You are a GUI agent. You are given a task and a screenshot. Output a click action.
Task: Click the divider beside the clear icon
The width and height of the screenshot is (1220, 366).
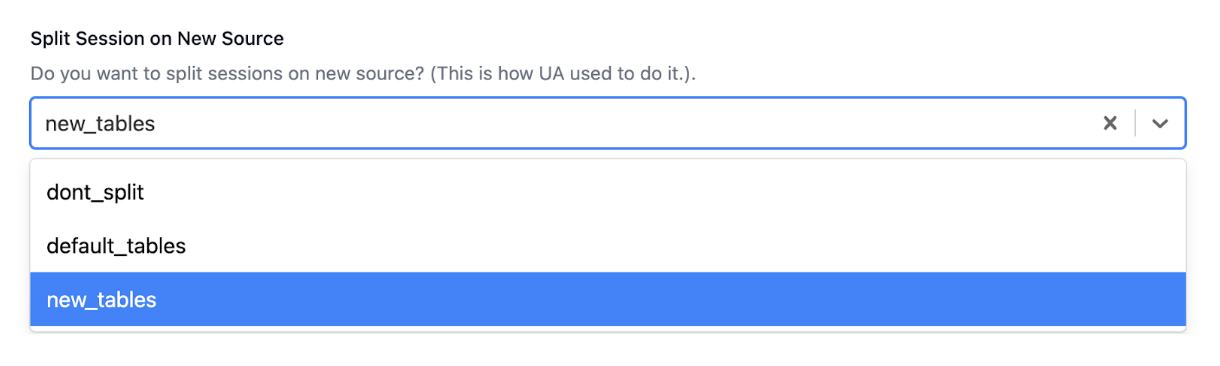click(x=1135, y=123)
